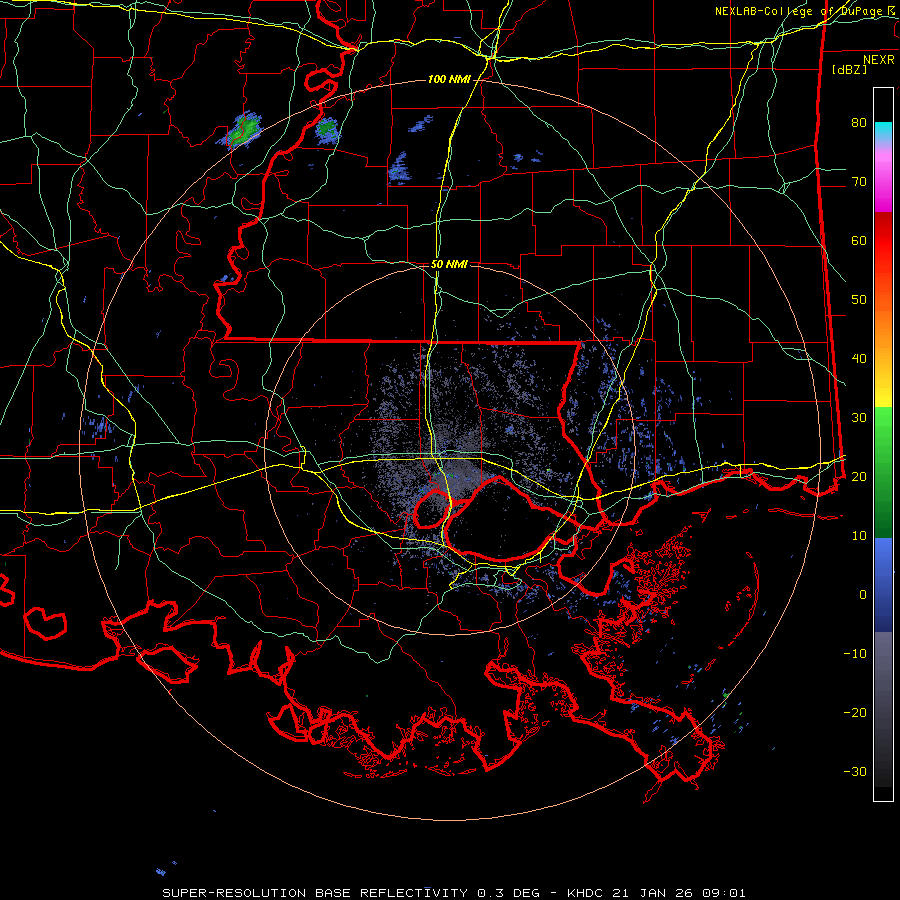Viewport: 900px width, 900px height.
Task: Click the -20 value on the dBZ scale
Action: pyautogui.click(x=855, y=712)
